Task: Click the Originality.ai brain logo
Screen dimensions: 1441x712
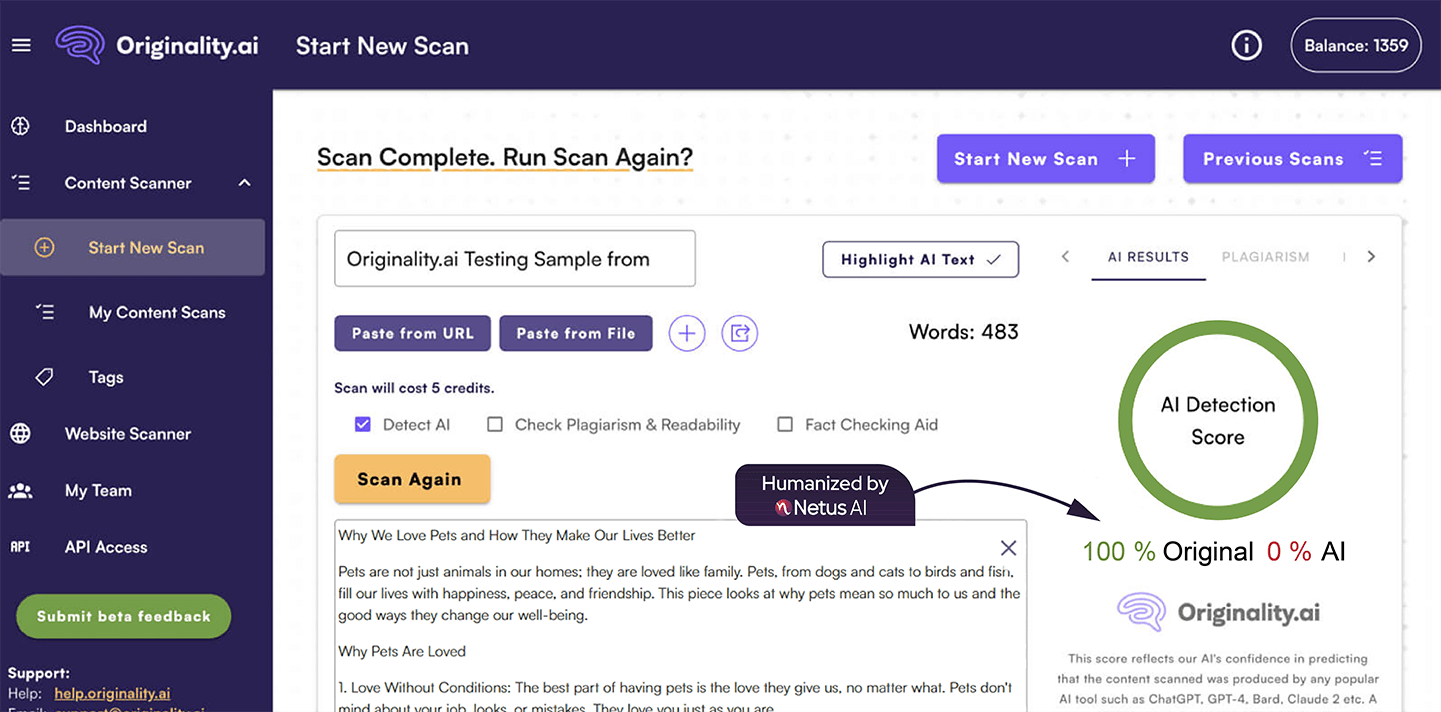Action: (x=80, y=46)
